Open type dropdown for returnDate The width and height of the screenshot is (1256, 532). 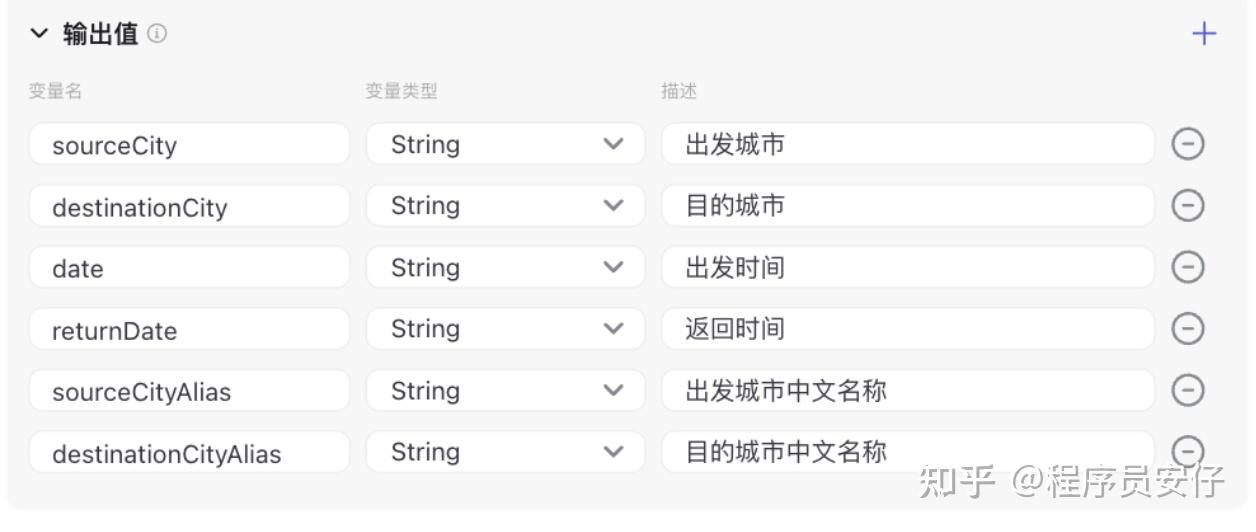click(x=505, y=329)
